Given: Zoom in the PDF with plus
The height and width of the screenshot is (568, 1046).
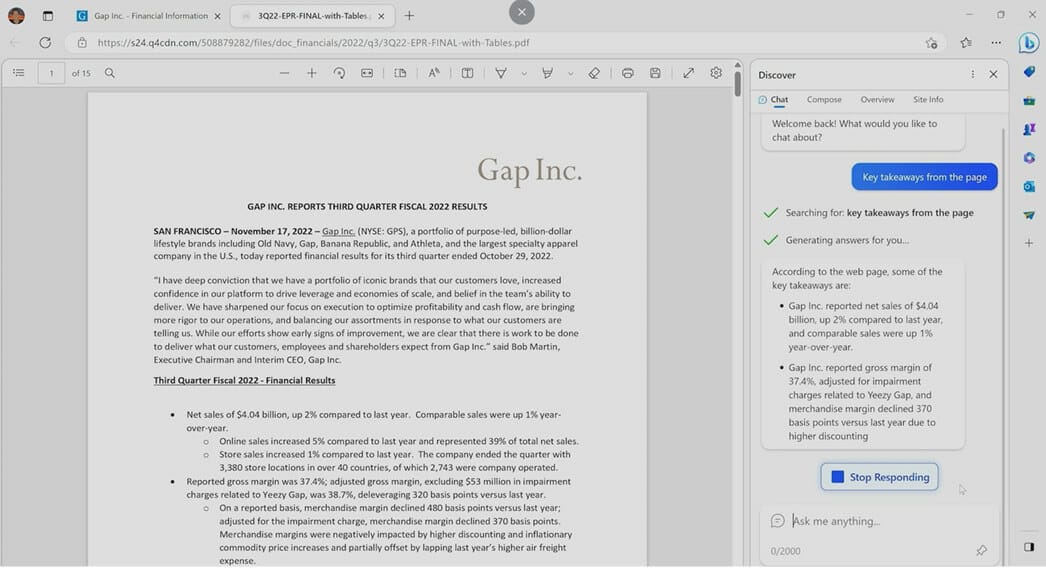Looking at the screenshot, I should (312, 73).
